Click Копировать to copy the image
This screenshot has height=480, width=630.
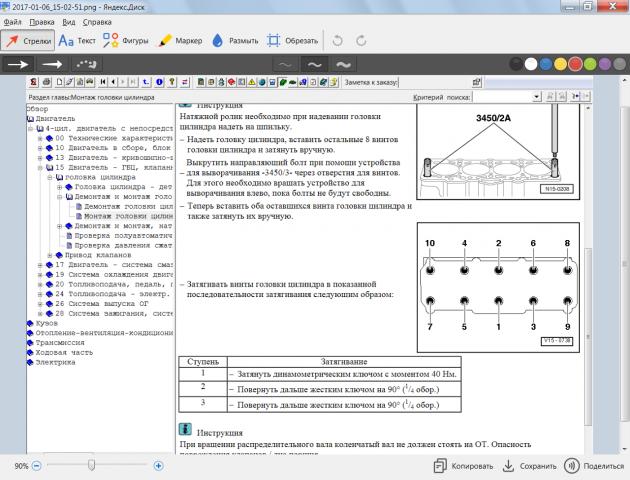[463, 466]
